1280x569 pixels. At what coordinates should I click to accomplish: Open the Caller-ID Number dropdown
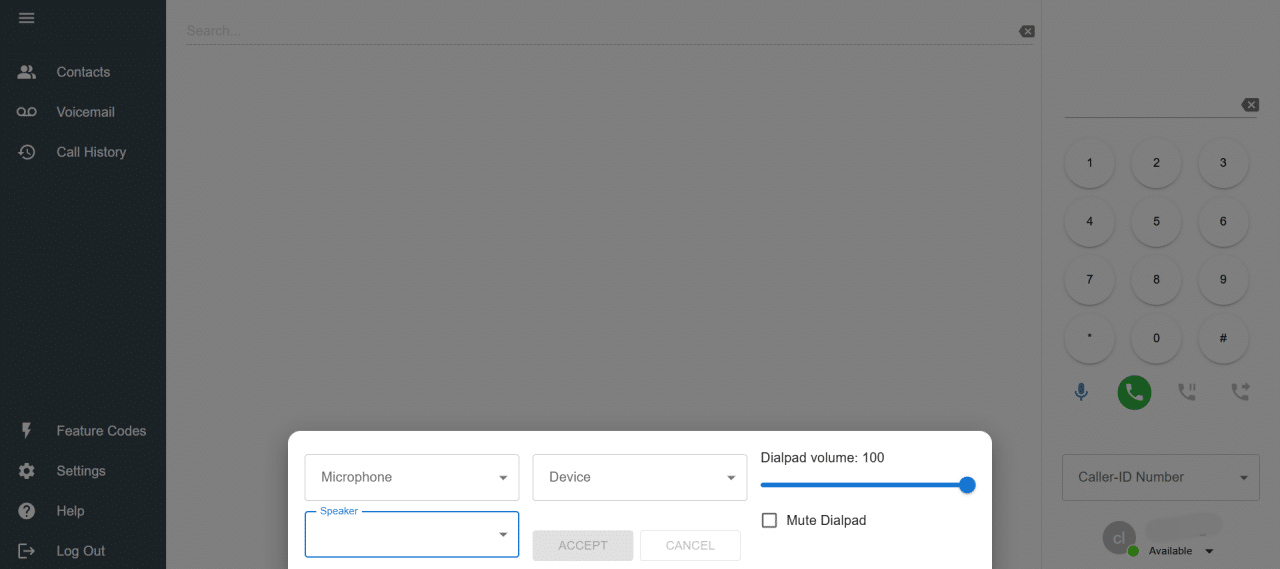pyautogui.click(x=1160, y=477)
